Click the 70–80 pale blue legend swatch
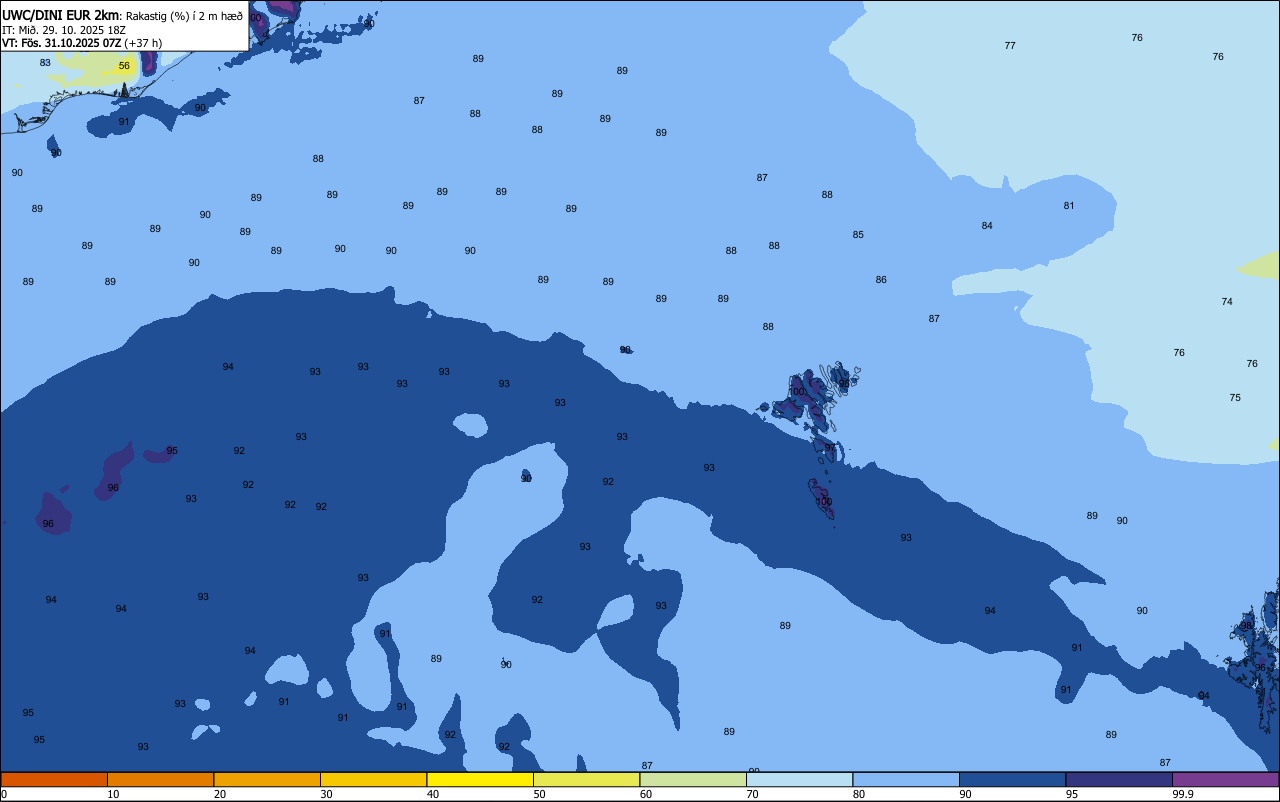Viewport: 1280px width, 802px height. [x=799, y=779]
